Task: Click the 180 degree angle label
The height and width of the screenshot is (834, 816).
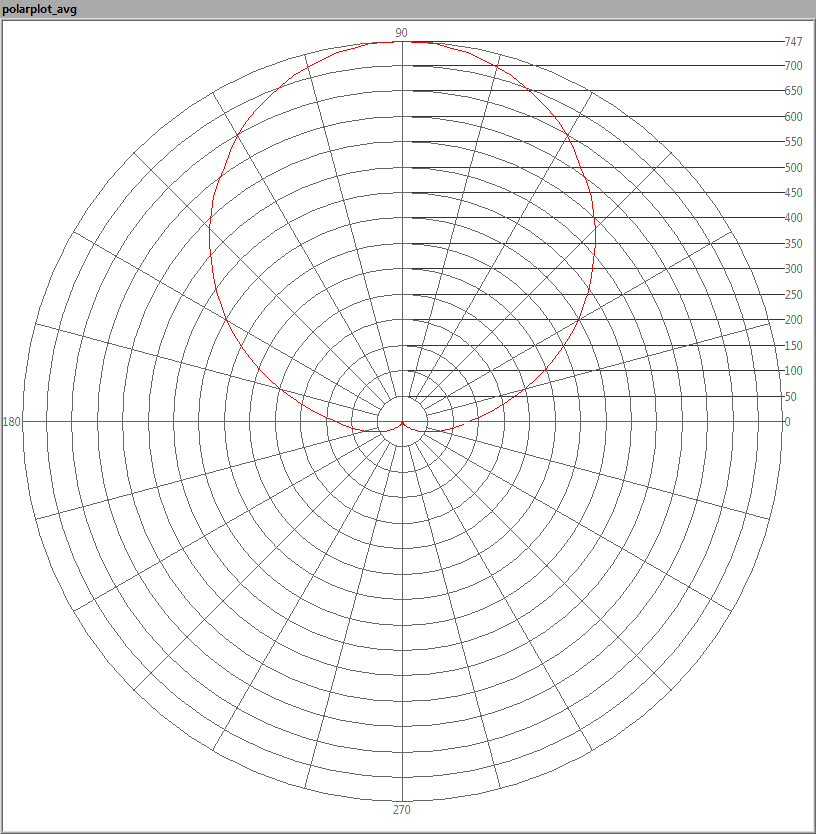Action: click(12, 422)
